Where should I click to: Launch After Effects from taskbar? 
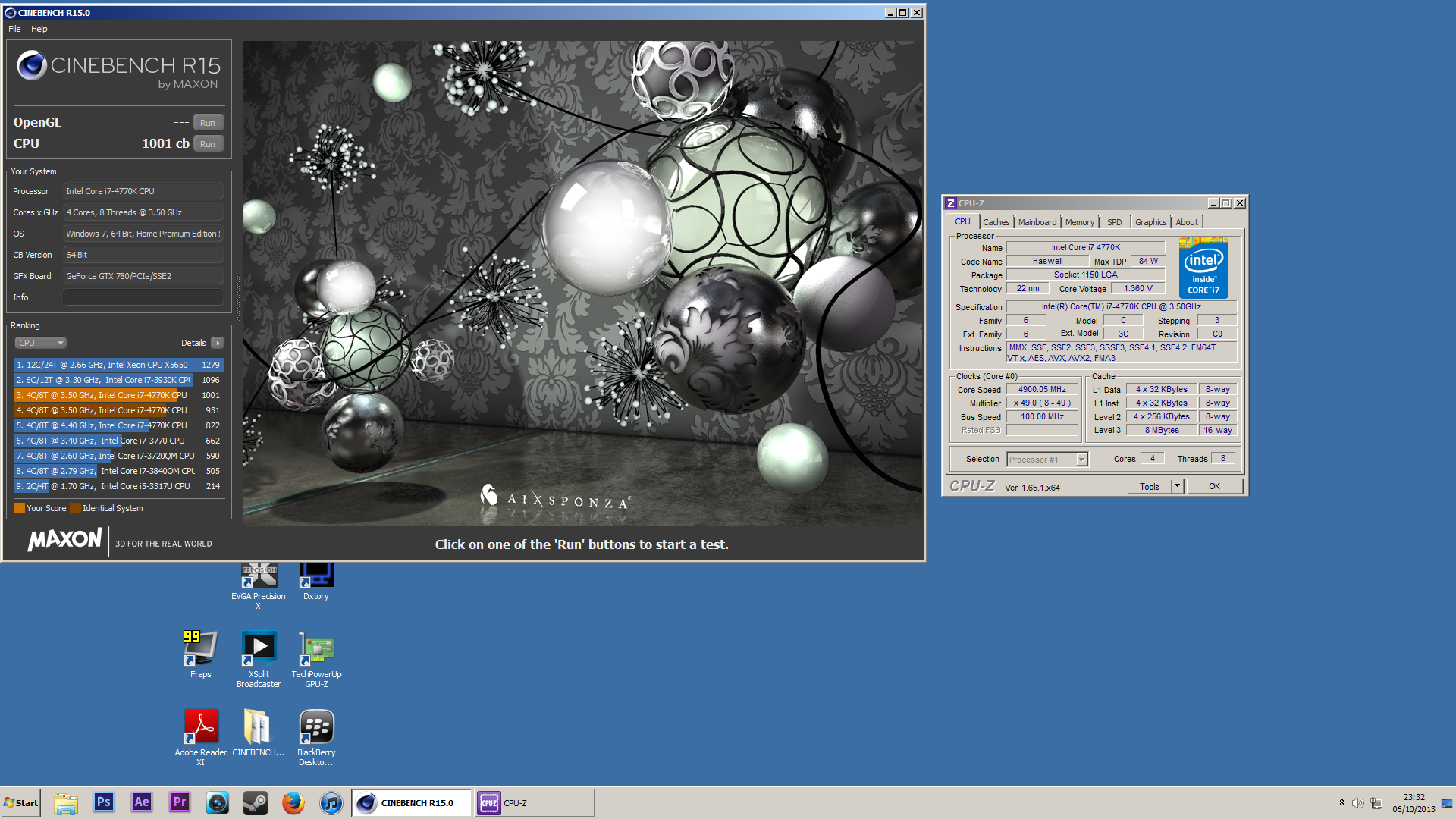click(142, 802)
